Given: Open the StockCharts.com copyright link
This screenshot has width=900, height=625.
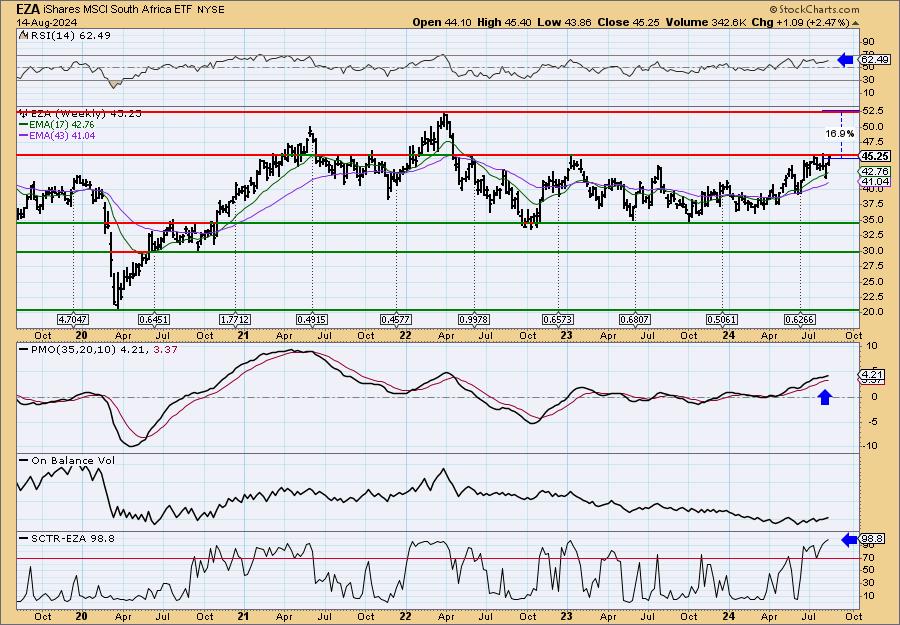Looking at the screenshot, I should 813,9.
